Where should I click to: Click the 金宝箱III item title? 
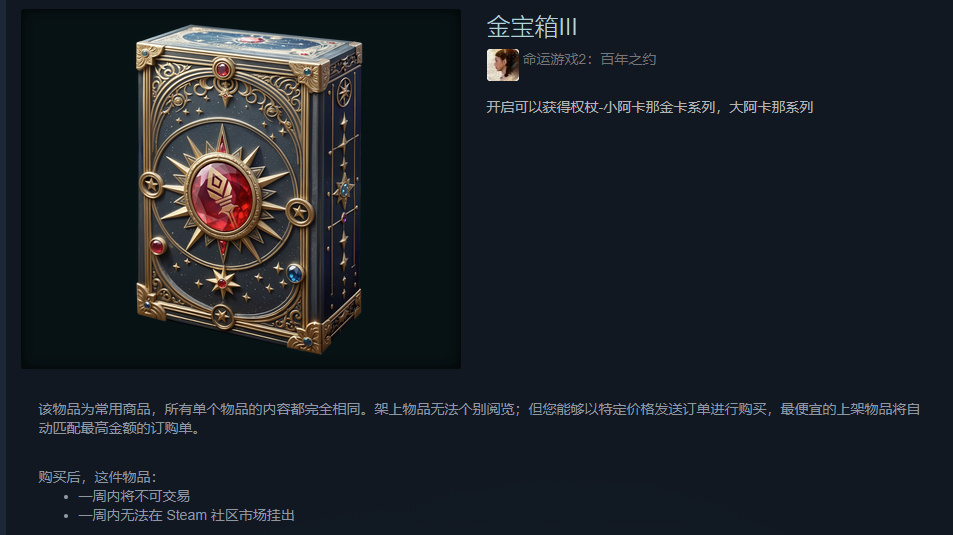(531, 27)
